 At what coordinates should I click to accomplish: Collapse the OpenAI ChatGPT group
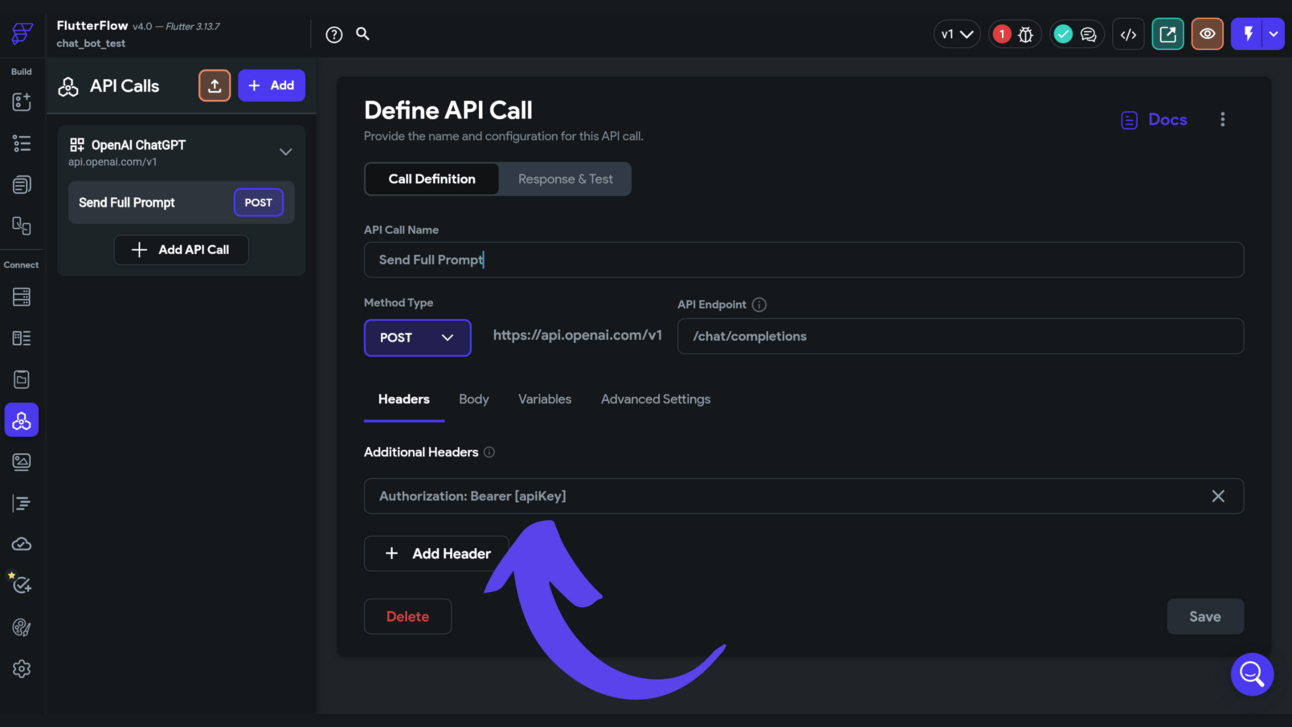(x=285, y=152)
